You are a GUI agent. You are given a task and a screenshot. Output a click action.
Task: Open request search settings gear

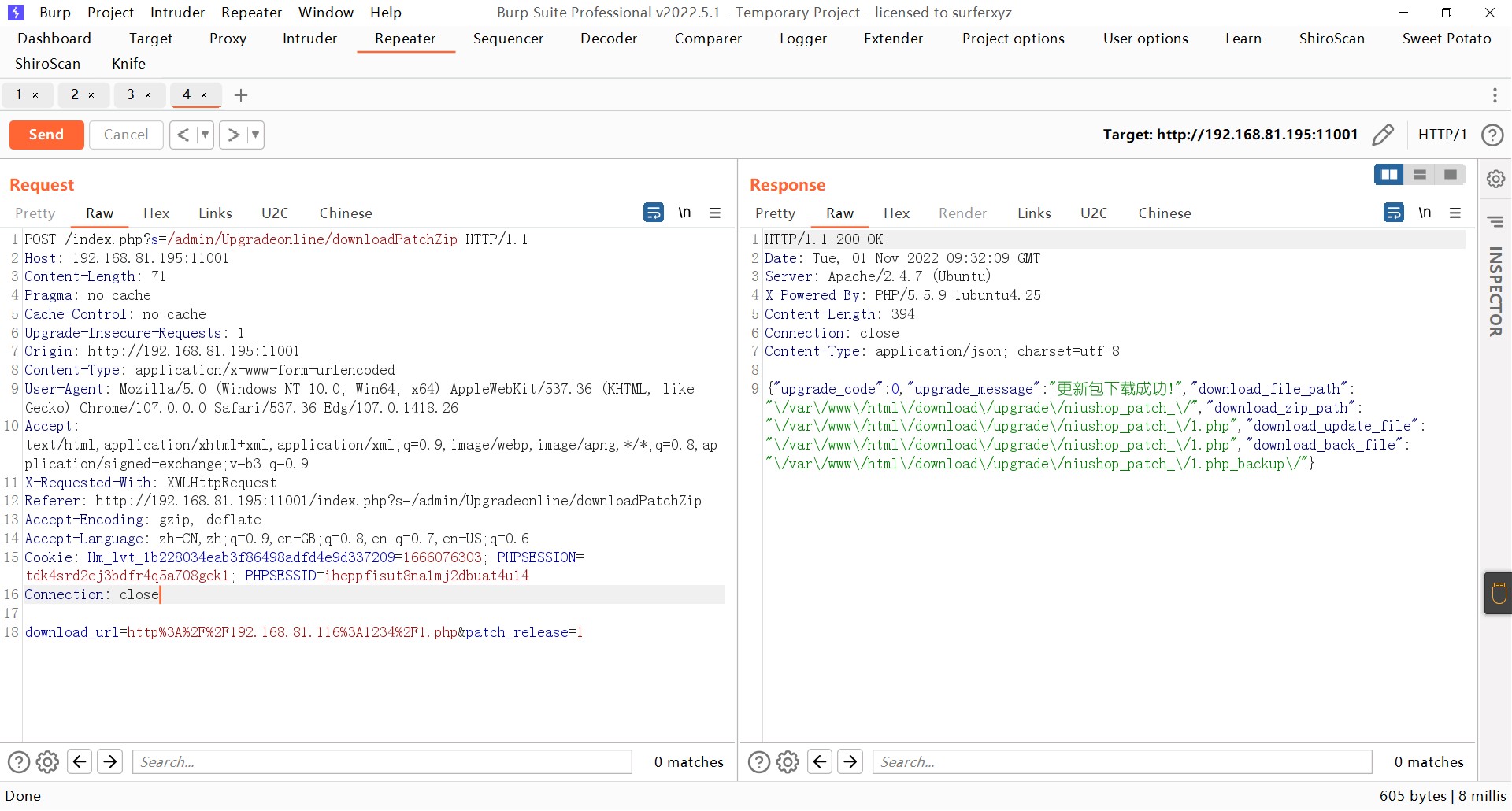(48, 762)
